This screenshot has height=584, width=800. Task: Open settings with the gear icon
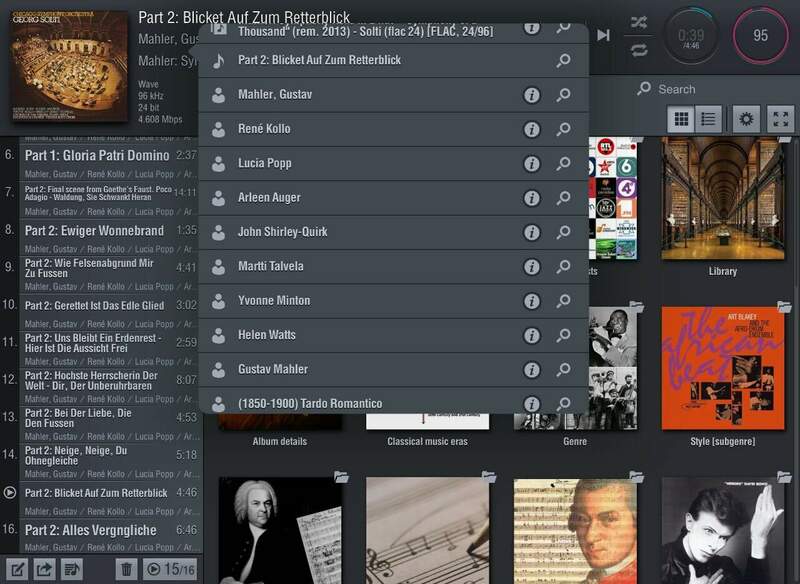pos(745,119)
